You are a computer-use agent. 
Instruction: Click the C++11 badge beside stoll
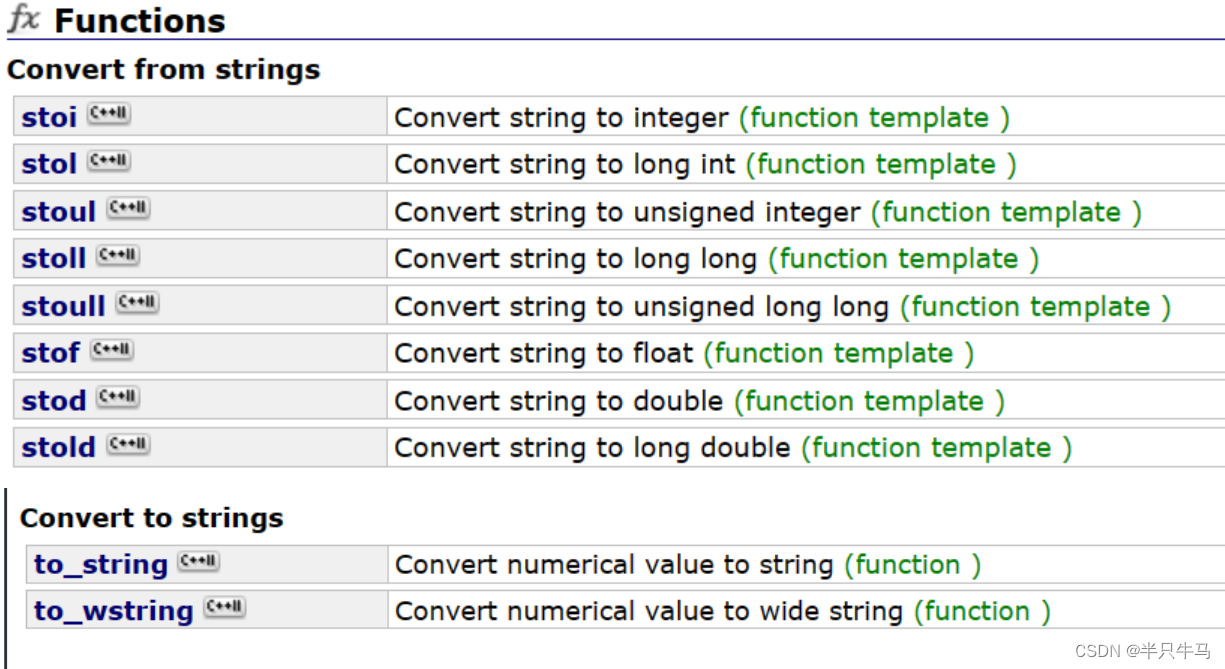pos(118,255)
